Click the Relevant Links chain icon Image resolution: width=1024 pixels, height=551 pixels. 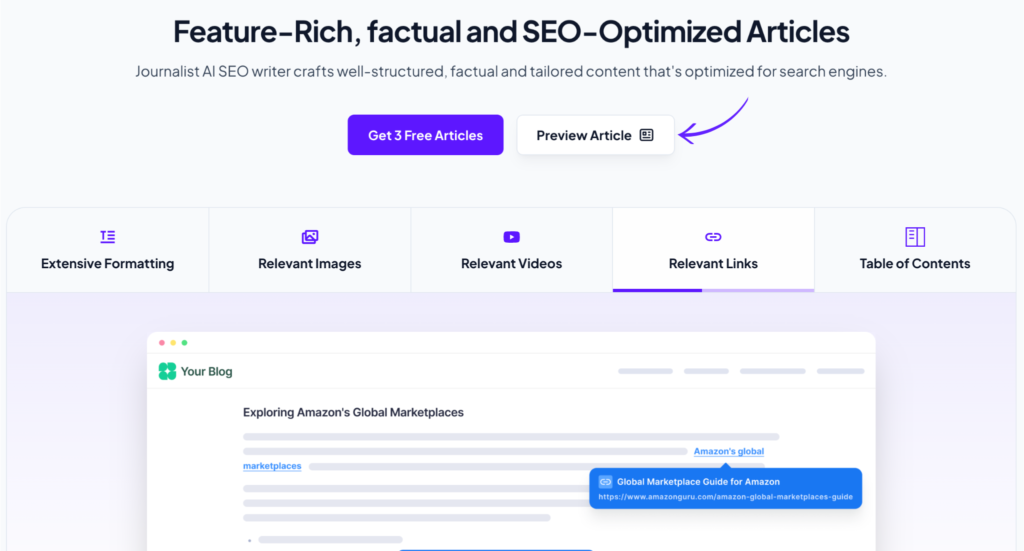[713, 236]
